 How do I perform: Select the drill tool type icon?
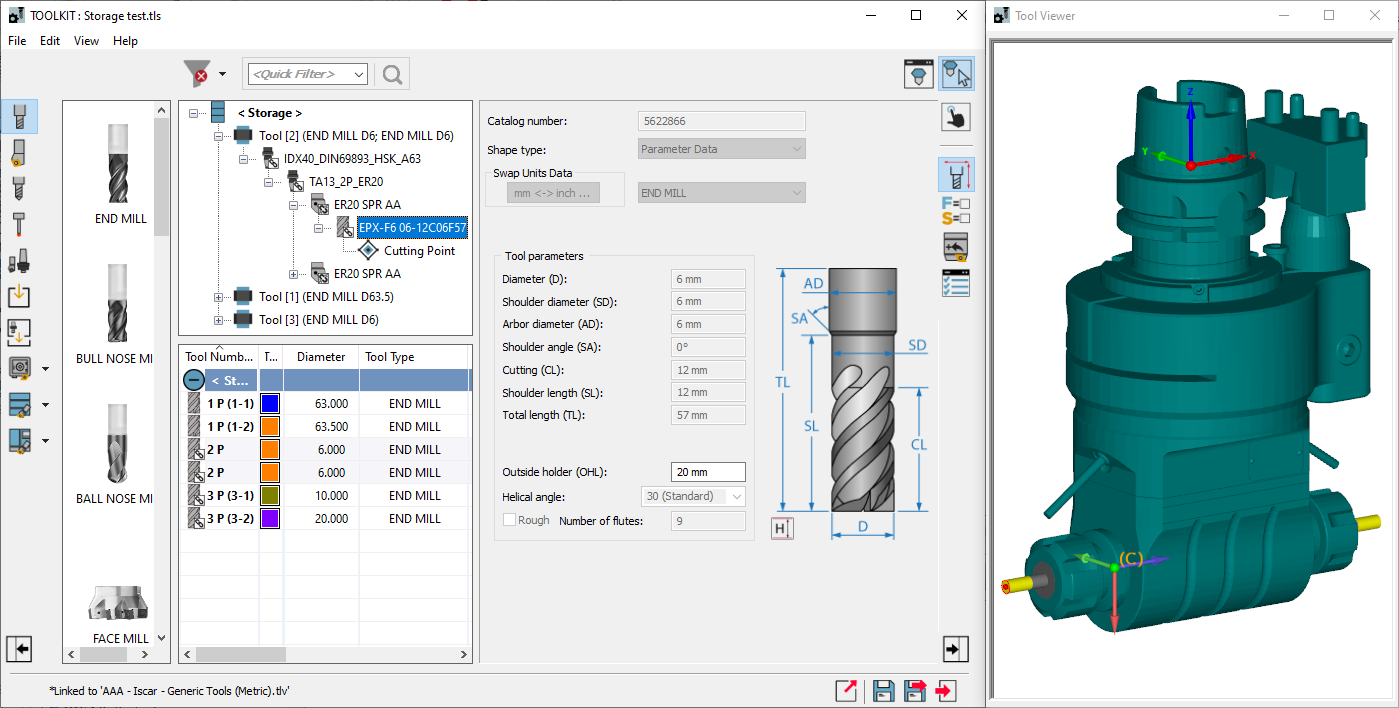pyautogui.click(x=19, y=188)
